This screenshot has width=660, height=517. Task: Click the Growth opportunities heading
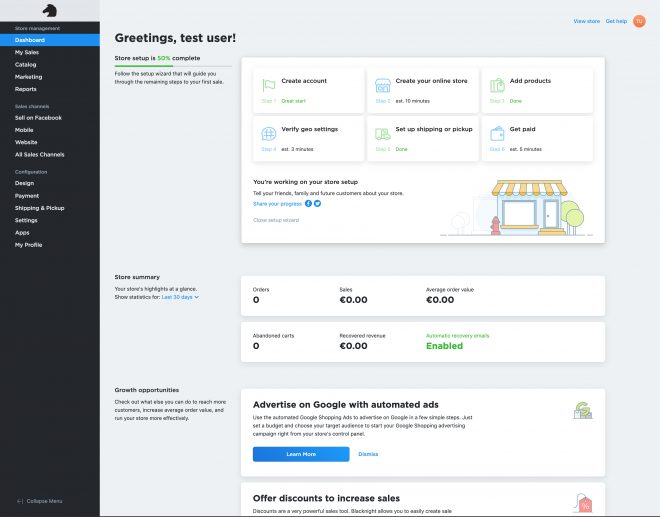point(147,390)
